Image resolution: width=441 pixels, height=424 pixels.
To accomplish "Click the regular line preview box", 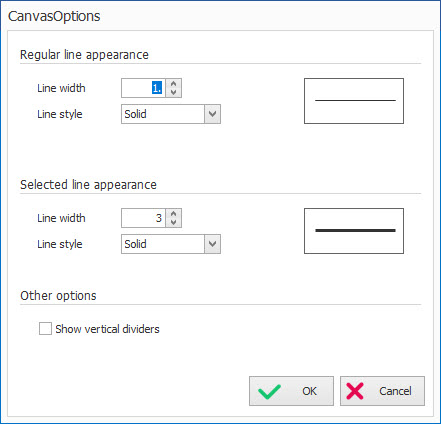I will click(x=354, y=101).
